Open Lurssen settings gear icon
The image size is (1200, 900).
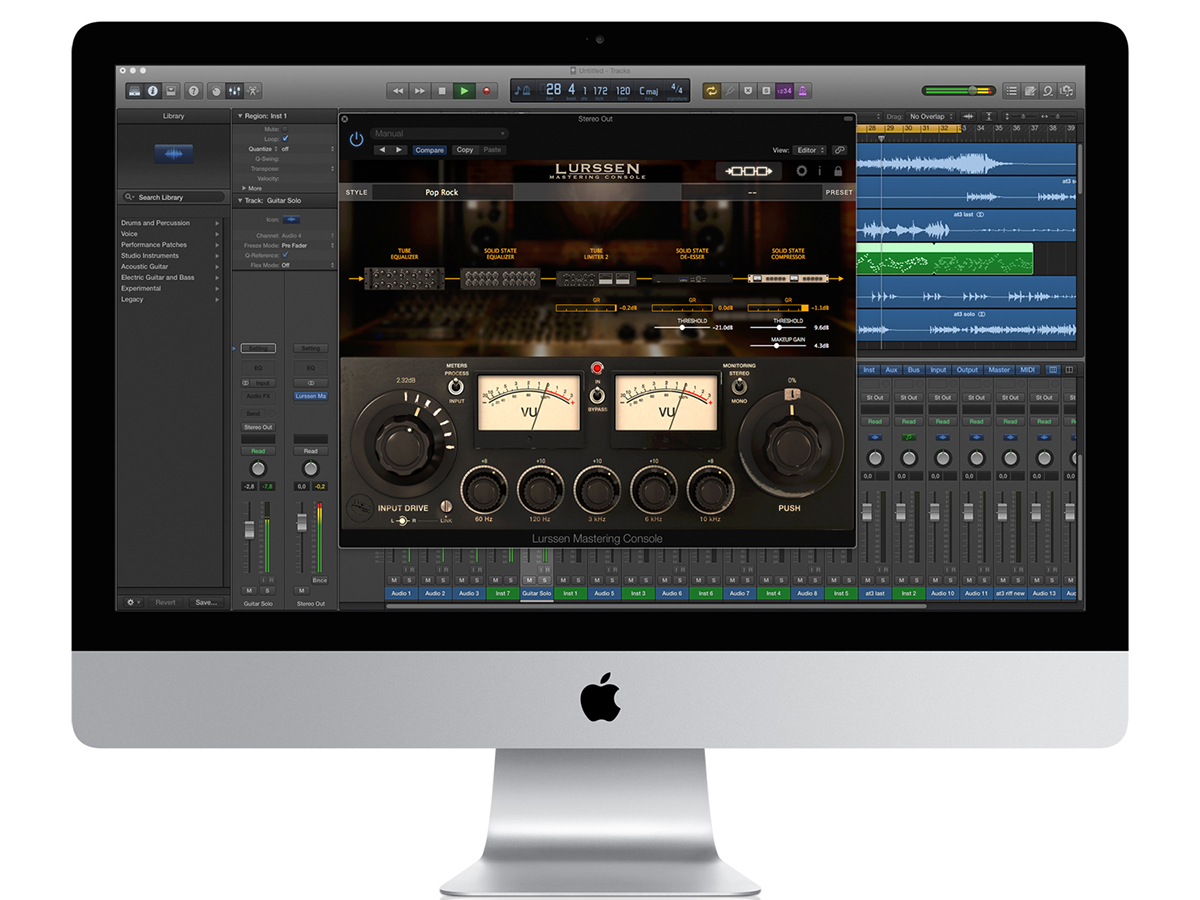pyautogui.click(x=801, y=171)
